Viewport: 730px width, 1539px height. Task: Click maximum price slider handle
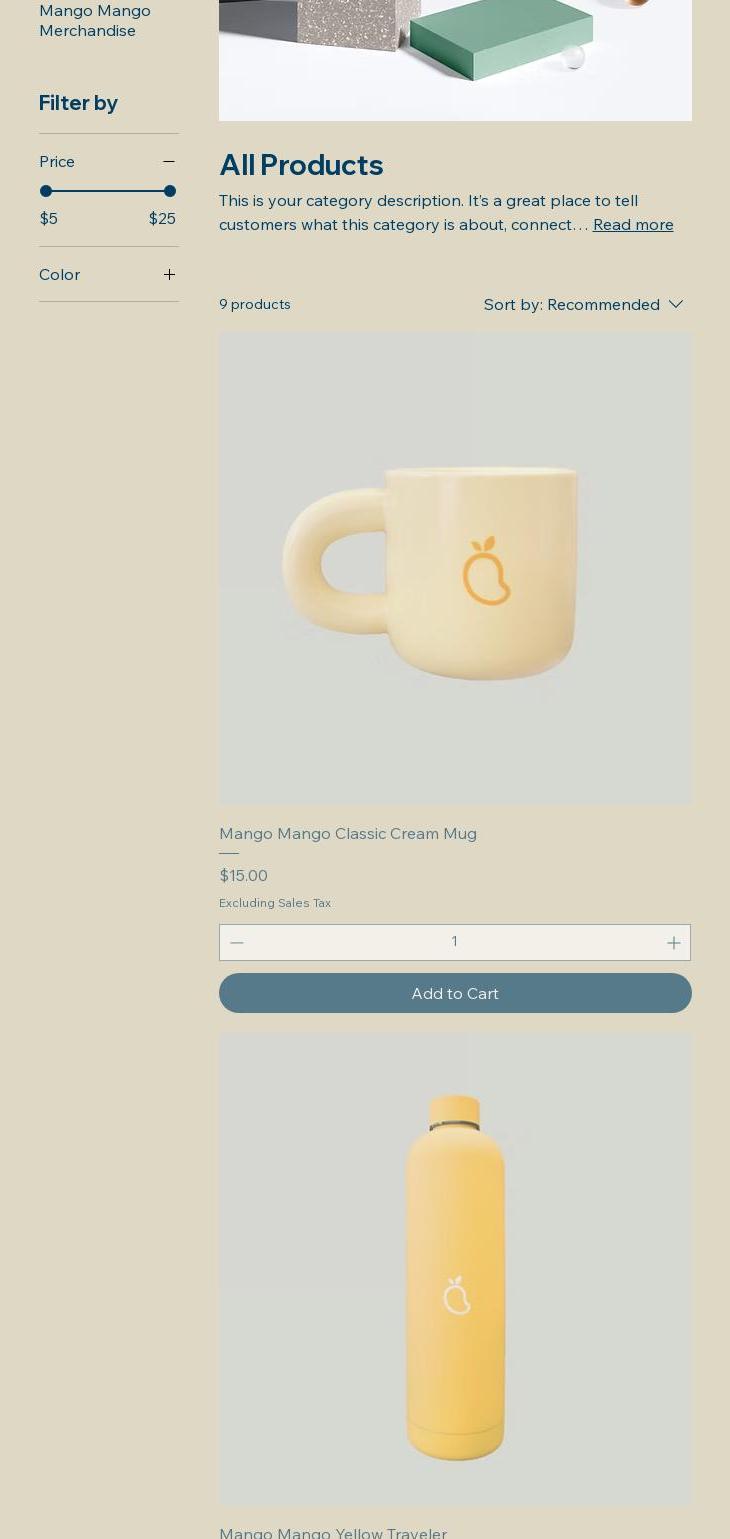[x=170, y=191]
